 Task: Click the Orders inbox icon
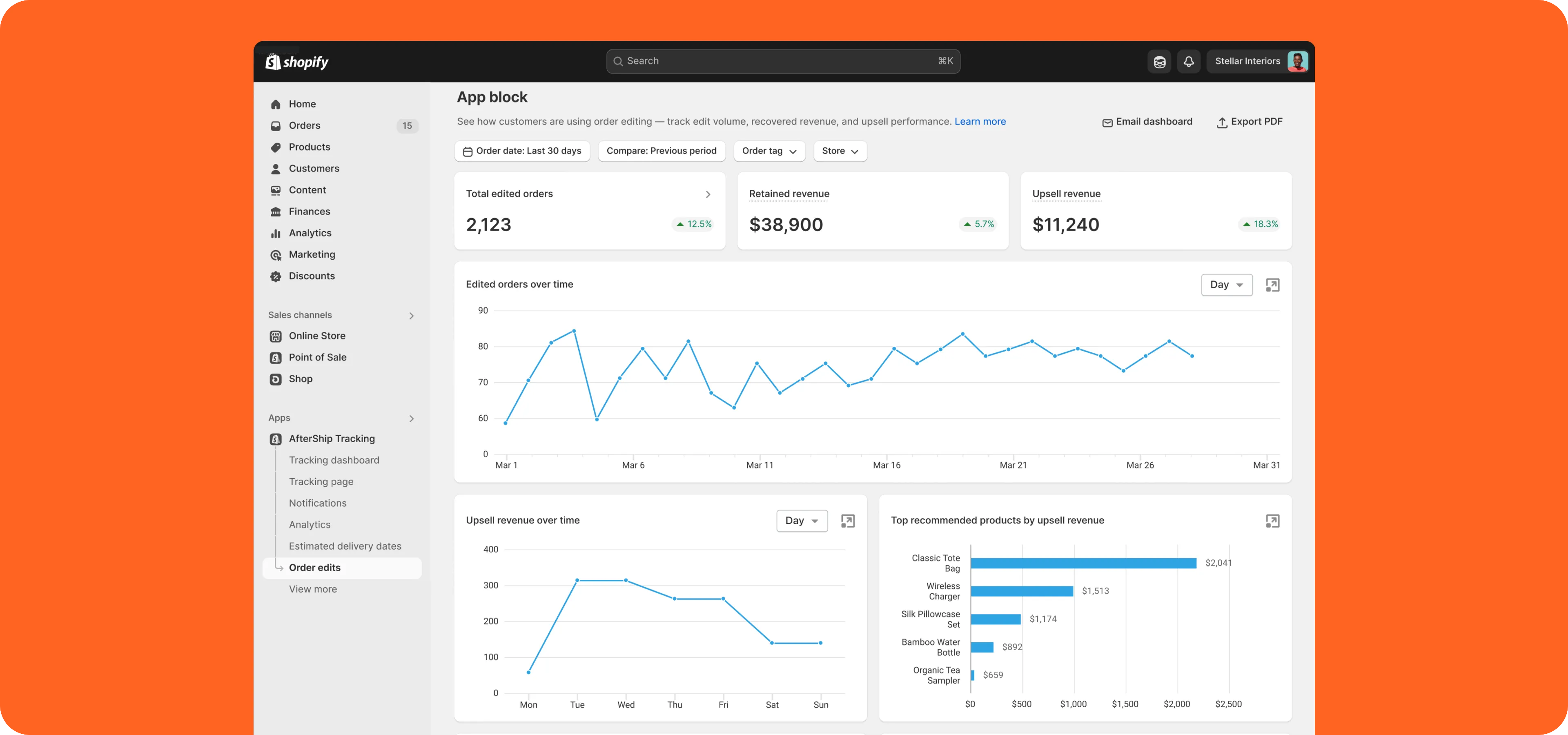tap(276, 125)
